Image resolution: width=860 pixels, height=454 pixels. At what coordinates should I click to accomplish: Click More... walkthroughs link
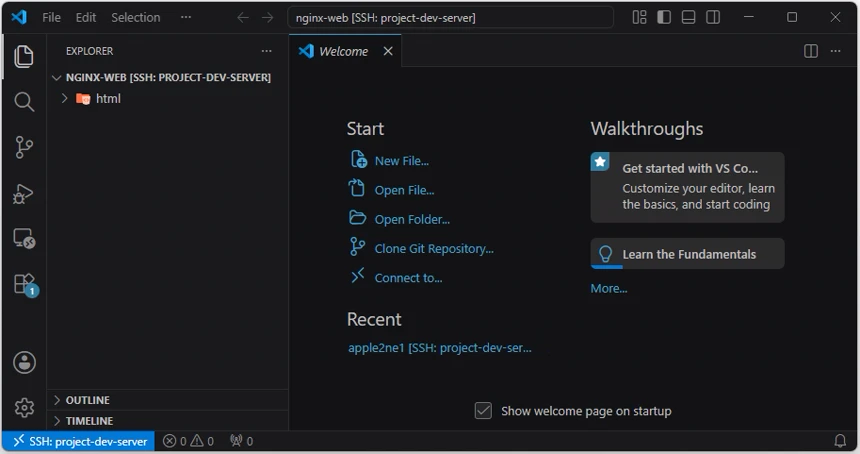coord(609,288)
